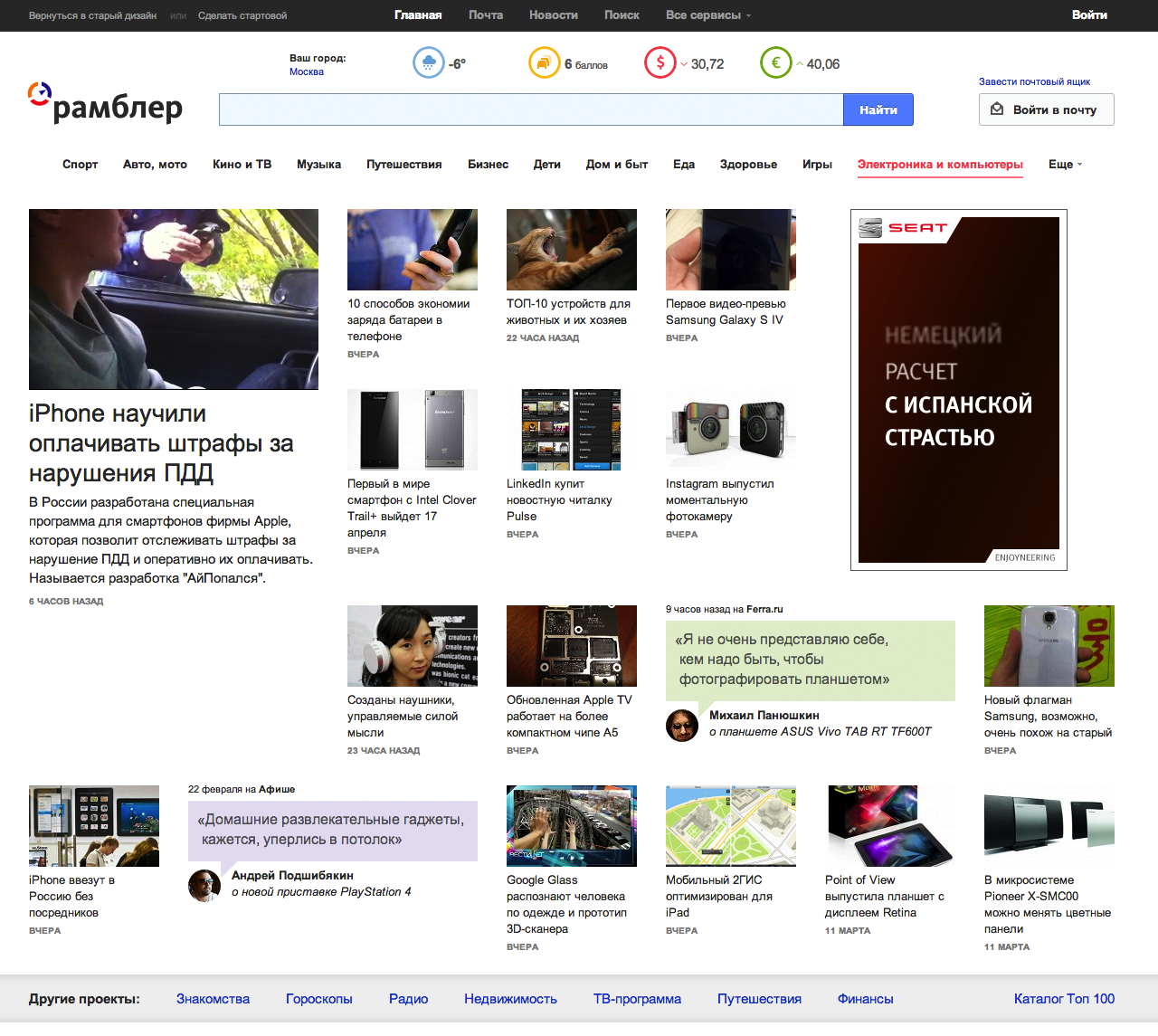Open Pioneer X-SMC00 microsystem thumbnail
1158x1036 pixels.
pos(1049,826)
